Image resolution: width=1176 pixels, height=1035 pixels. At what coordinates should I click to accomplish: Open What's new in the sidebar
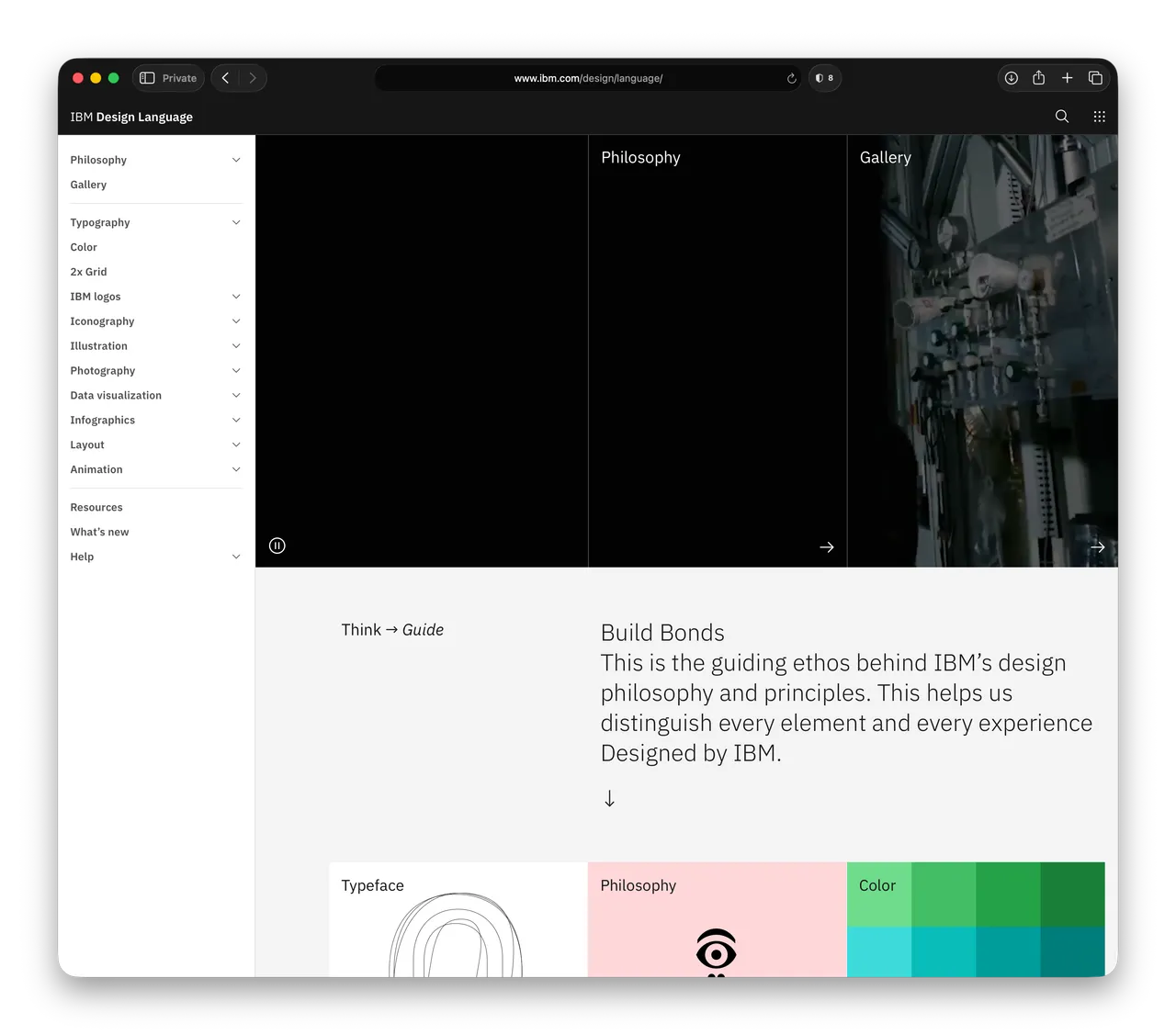click(x=99, y=532)
